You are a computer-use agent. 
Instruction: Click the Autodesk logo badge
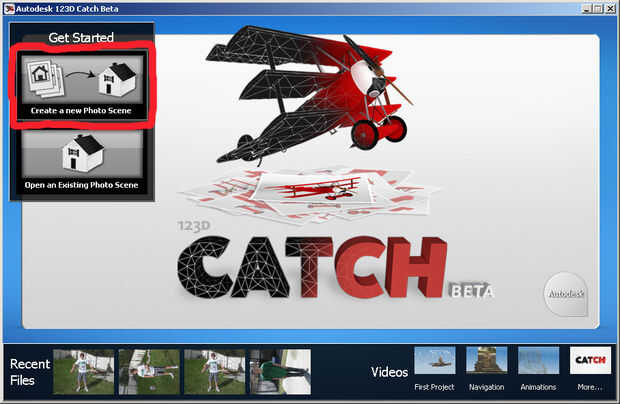tap(566, 294)
